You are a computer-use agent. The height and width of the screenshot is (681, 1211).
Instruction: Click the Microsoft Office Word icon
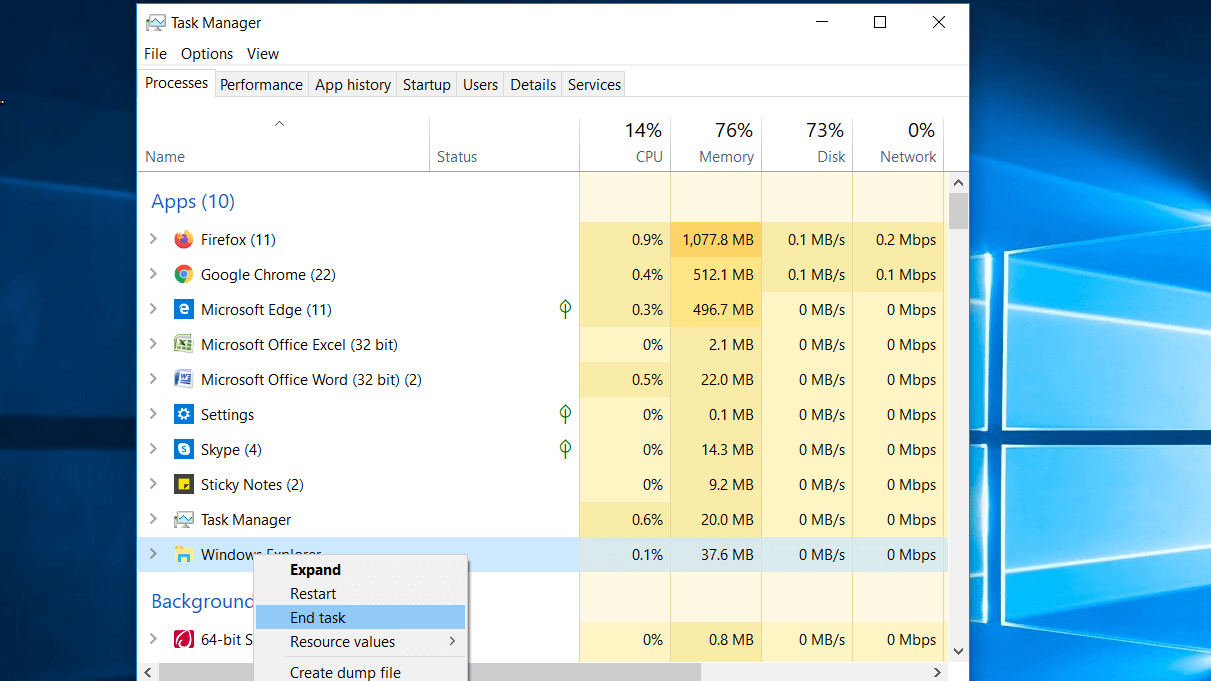coord(183,379)
